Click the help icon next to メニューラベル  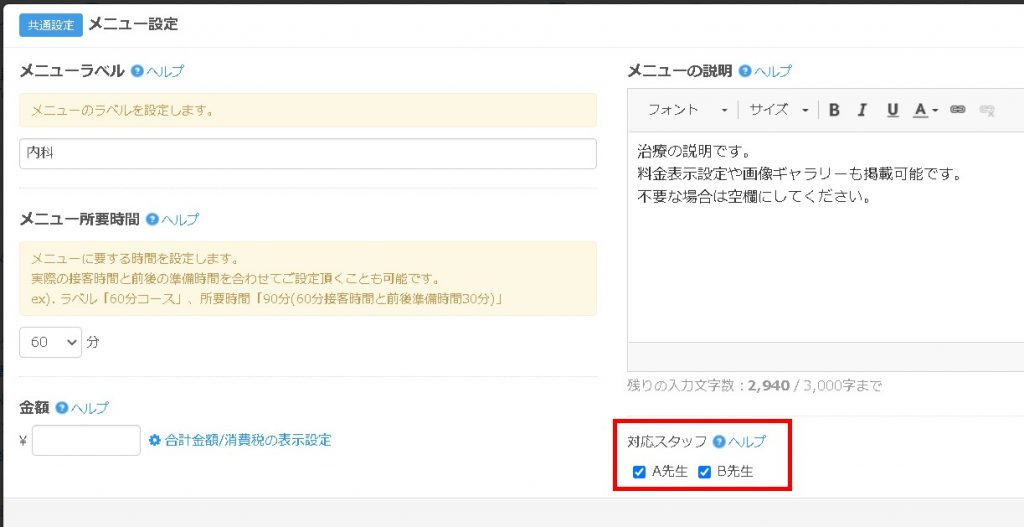coord(137,72)
